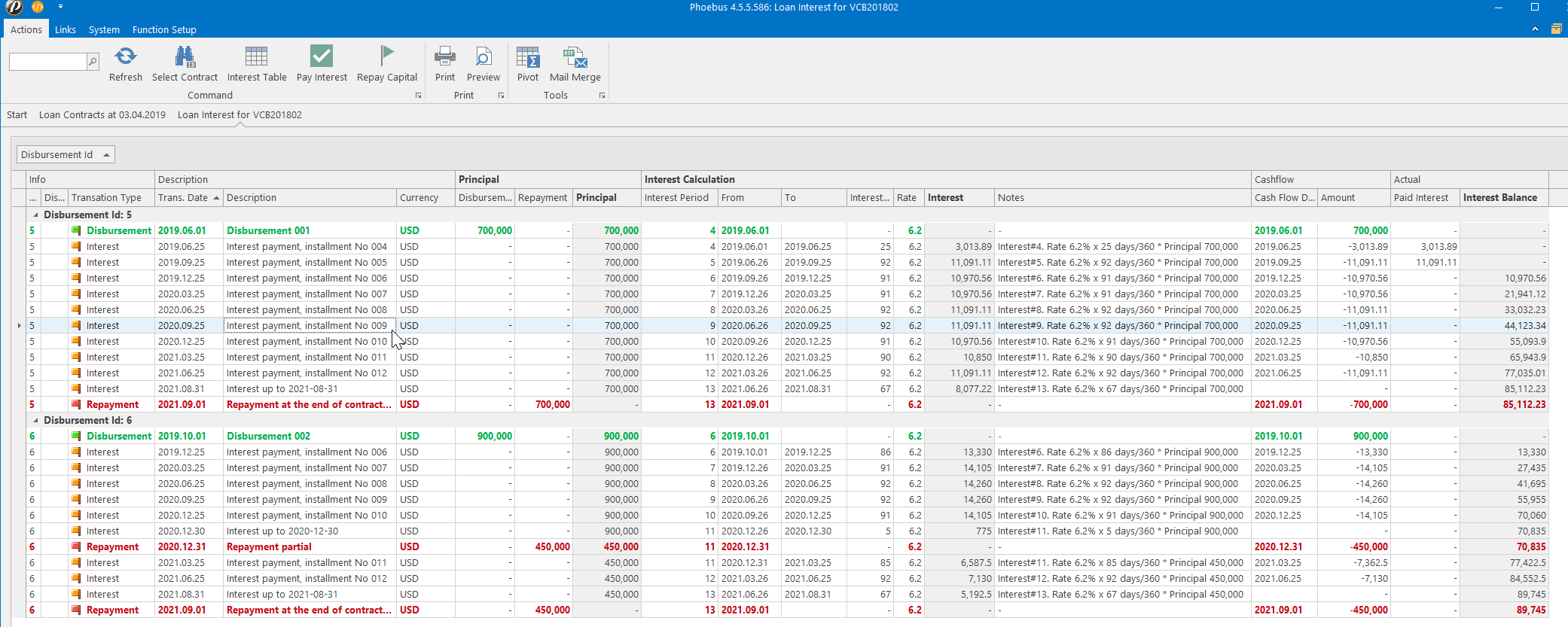Collapse the Disbursement Id: 5 group

click(35, 215)
